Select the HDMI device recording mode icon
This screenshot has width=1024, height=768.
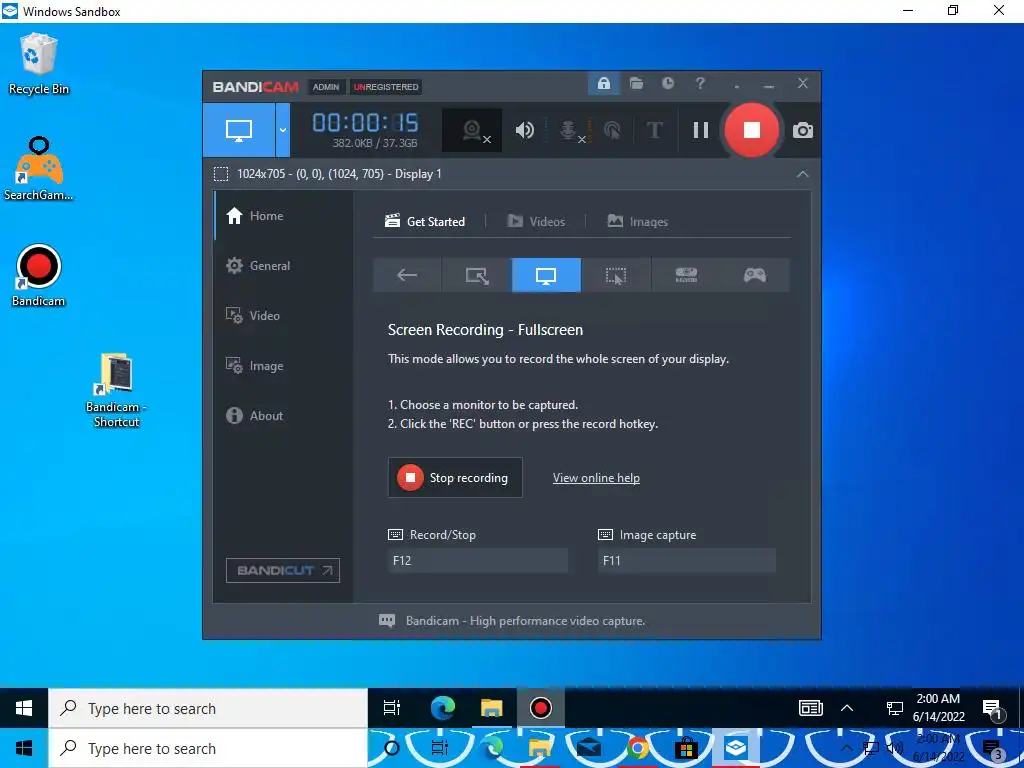(x=686, y=275)
